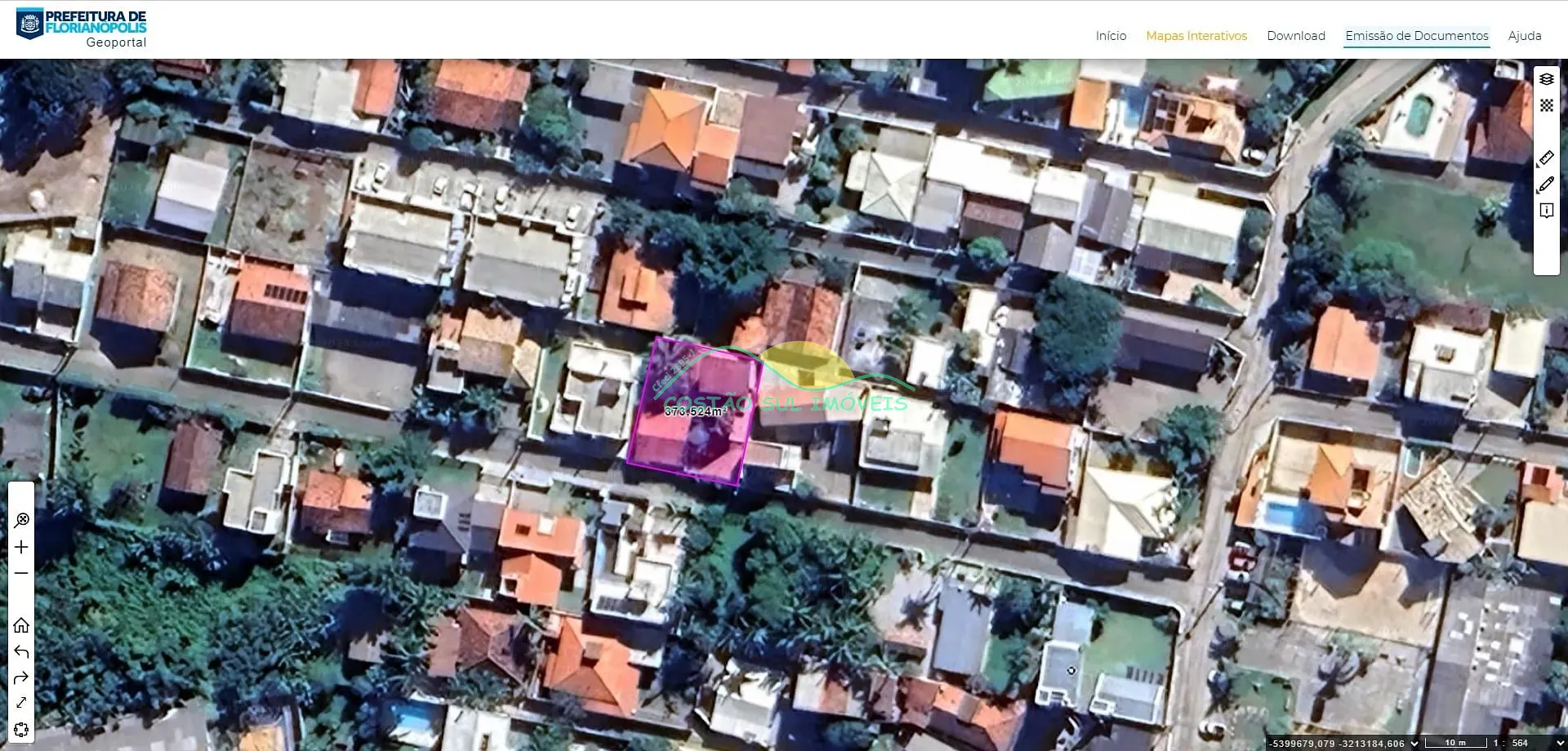Open the Ajuda menu item

coord(1525,36)
